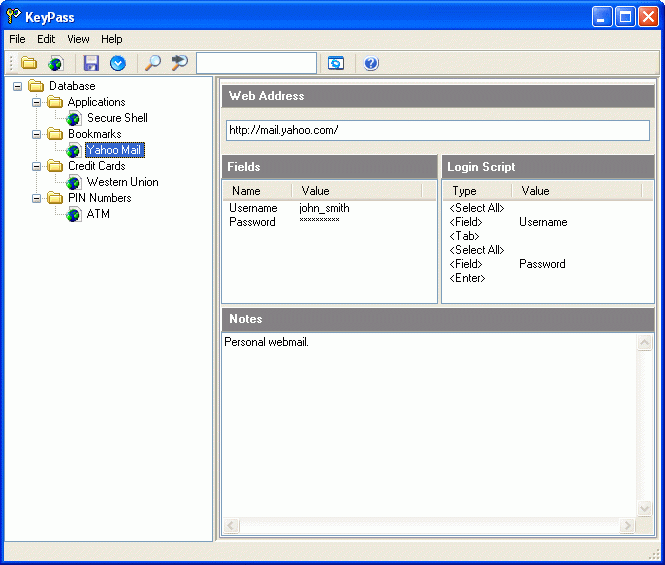Collapse the Applications tree node
665x565 pixels.
(x=36, y=102)
